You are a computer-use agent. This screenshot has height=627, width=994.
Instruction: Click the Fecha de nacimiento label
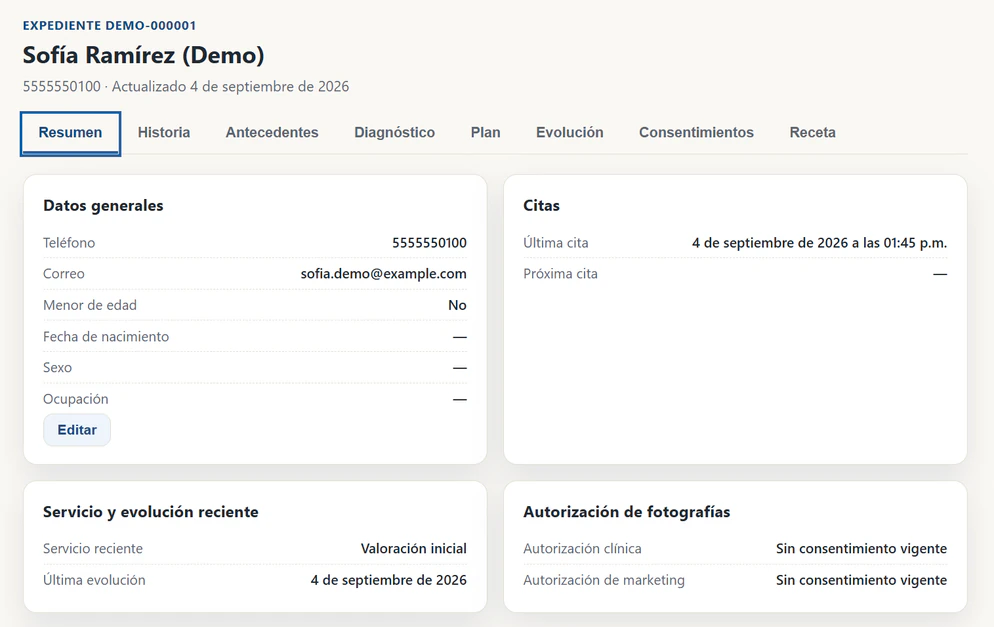coord(106,337)
